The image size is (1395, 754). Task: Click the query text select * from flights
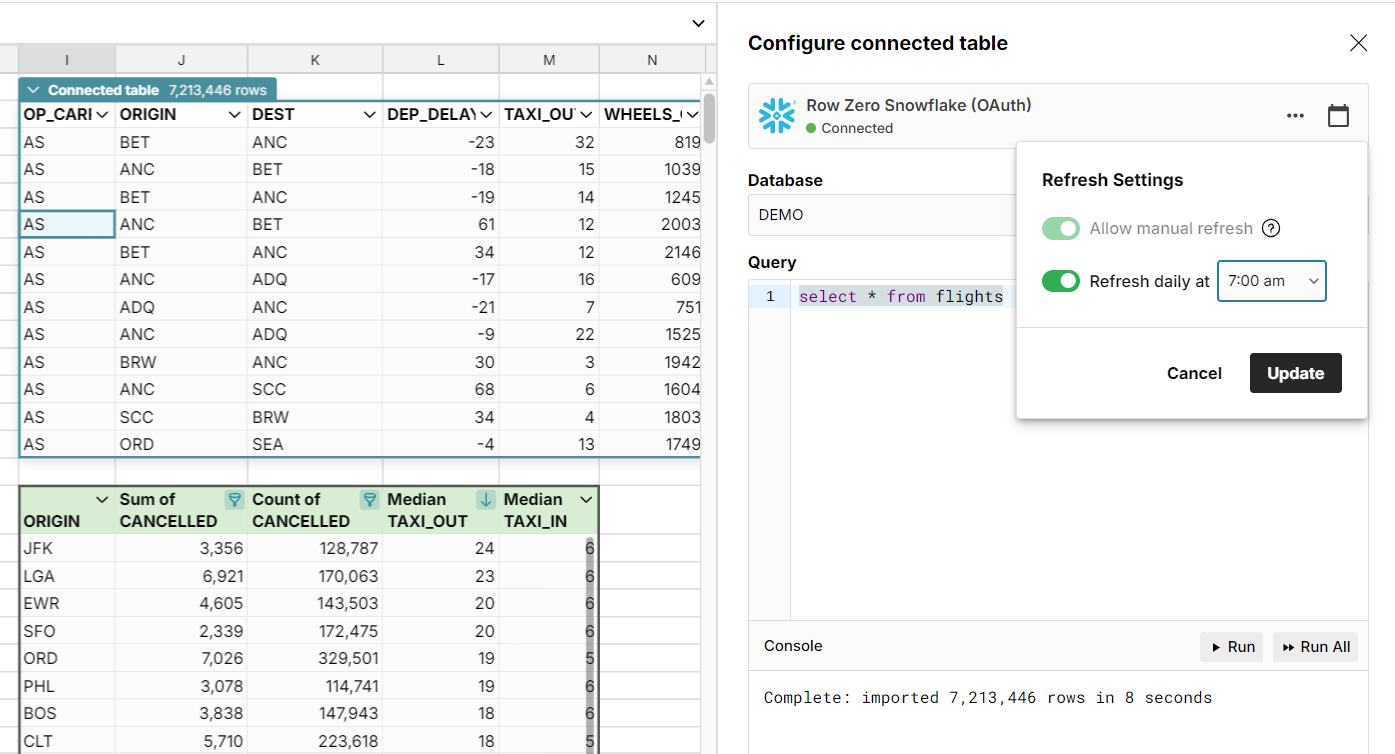[900, 296]
